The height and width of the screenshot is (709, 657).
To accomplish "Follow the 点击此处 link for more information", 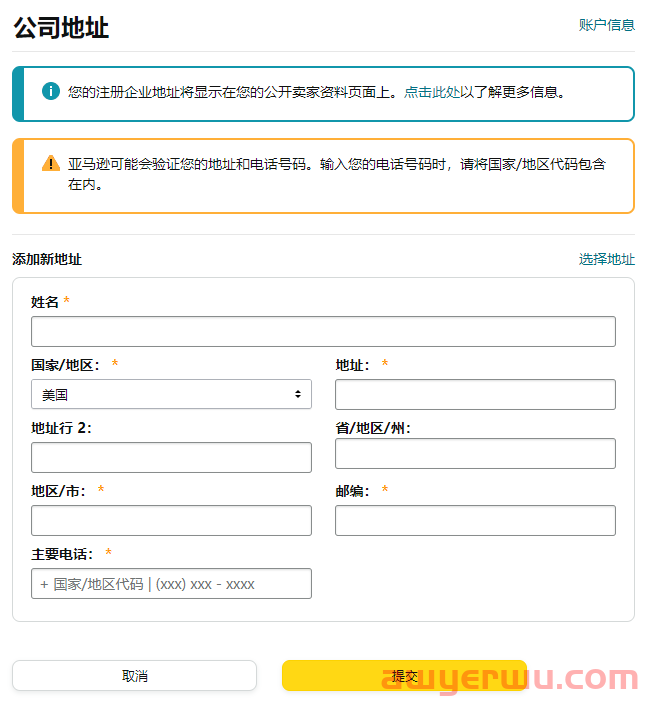I will (432, 92).
